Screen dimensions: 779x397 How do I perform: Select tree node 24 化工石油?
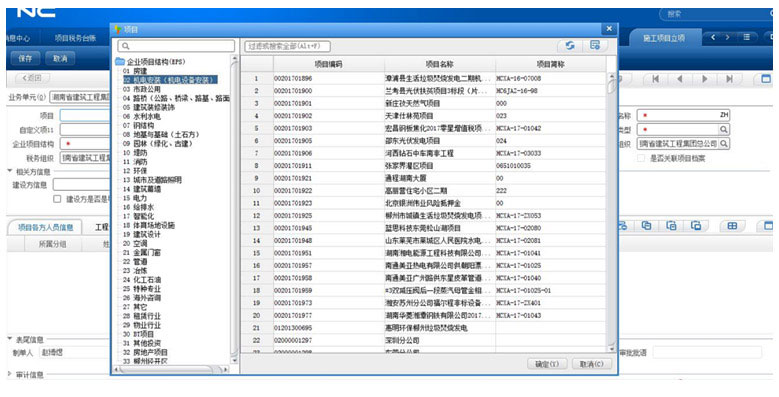(x=142, y=280)
